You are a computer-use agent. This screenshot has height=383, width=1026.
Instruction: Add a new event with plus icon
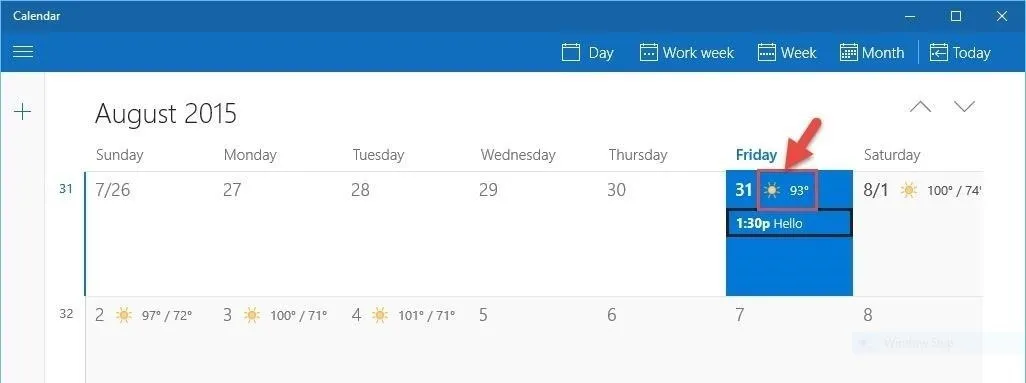point(22,112)
